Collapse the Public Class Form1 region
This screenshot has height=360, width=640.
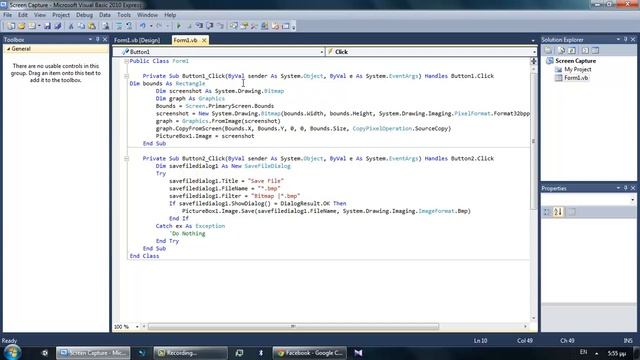(x=126, y=61)
